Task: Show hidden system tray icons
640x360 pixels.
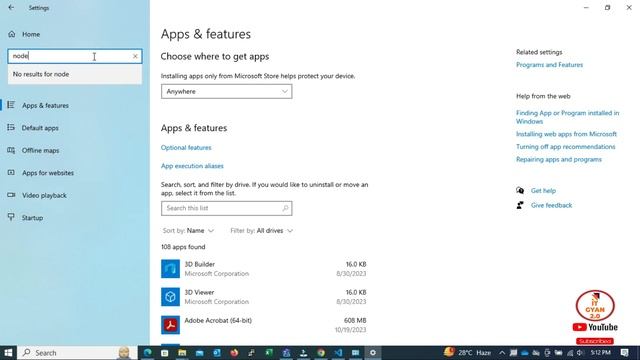Action: coord(502,353)
